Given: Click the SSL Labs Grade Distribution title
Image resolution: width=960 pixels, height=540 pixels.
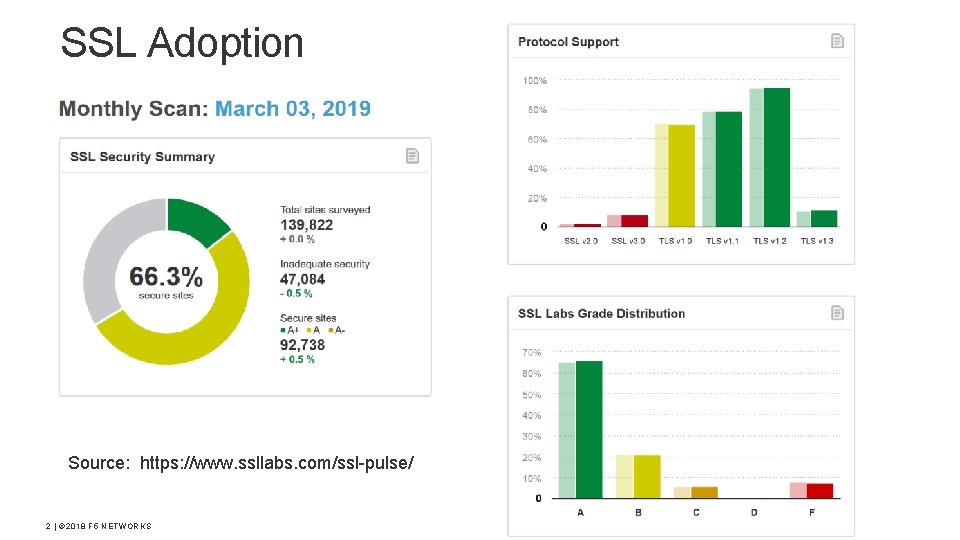Looking at the screenshot, I should tap(601, 313).
